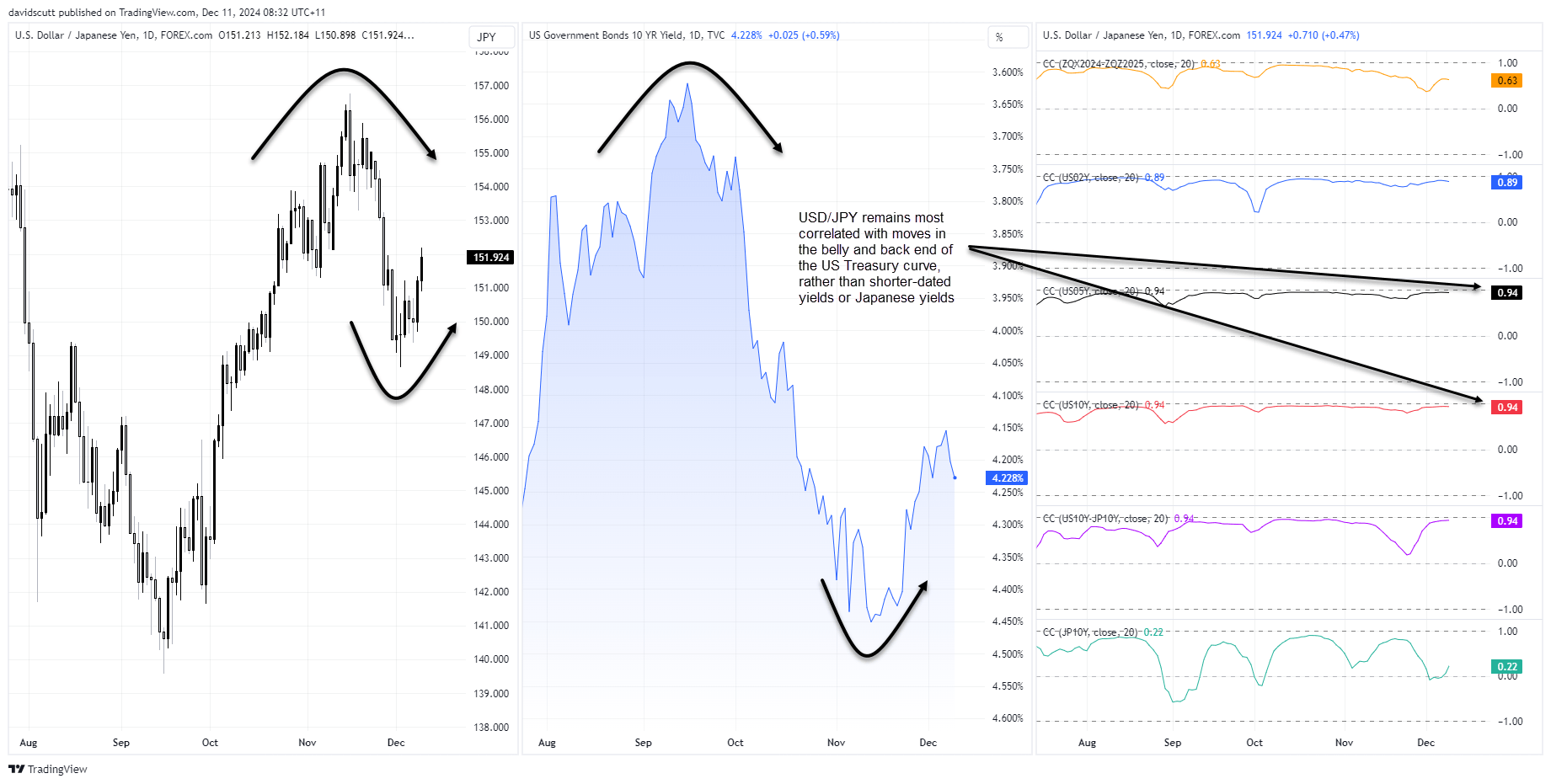Screen dimensions: 1551x784
Task: Select the 151.924 last price label
Action: tap(491, 258)
